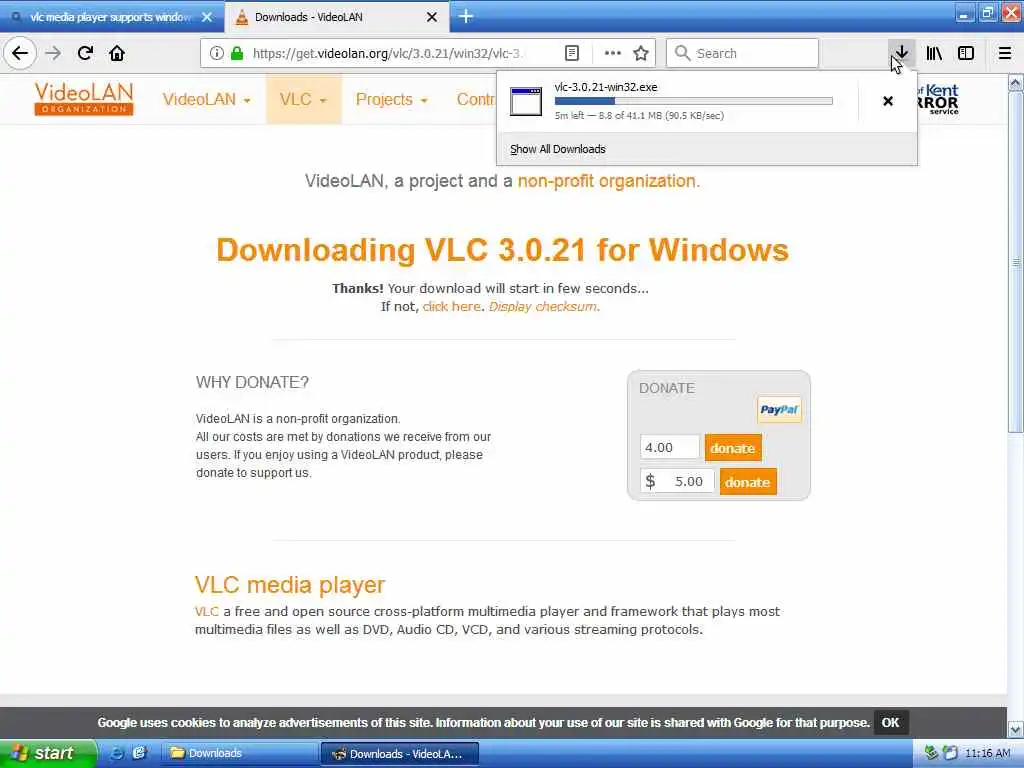This screenshot has width=1024, height=768.
Task: Dismiss cookie notice with OK button
Action: click(x=890, y=722)
